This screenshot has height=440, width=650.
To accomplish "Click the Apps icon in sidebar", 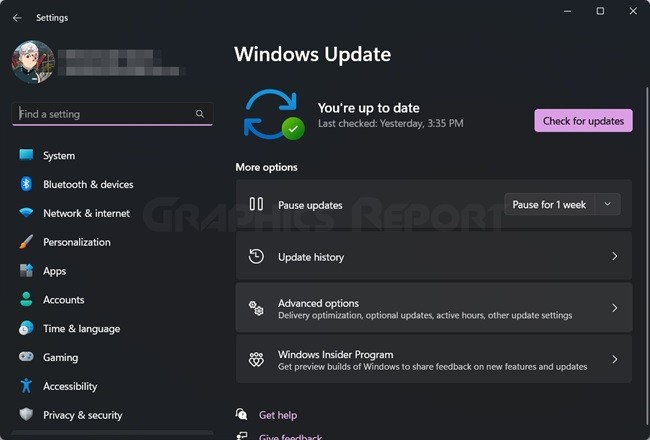I will [26, 270].
